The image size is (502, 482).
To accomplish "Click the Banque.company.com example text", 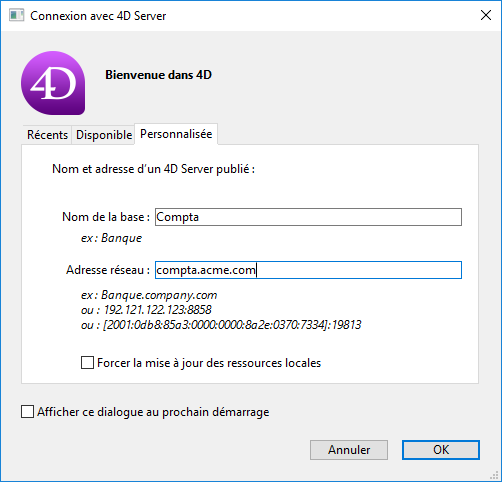I will coord(159,295).
